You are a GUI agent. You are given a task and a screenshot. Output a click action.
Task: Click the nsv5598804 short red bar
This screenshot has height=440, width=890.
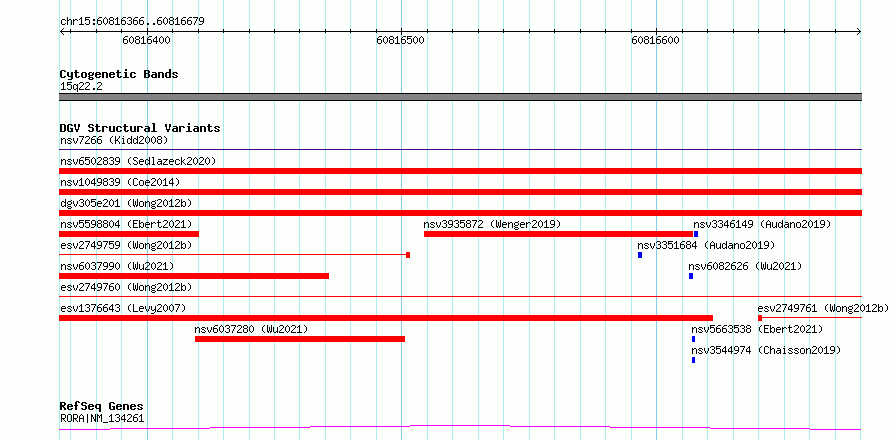[129, 234]
